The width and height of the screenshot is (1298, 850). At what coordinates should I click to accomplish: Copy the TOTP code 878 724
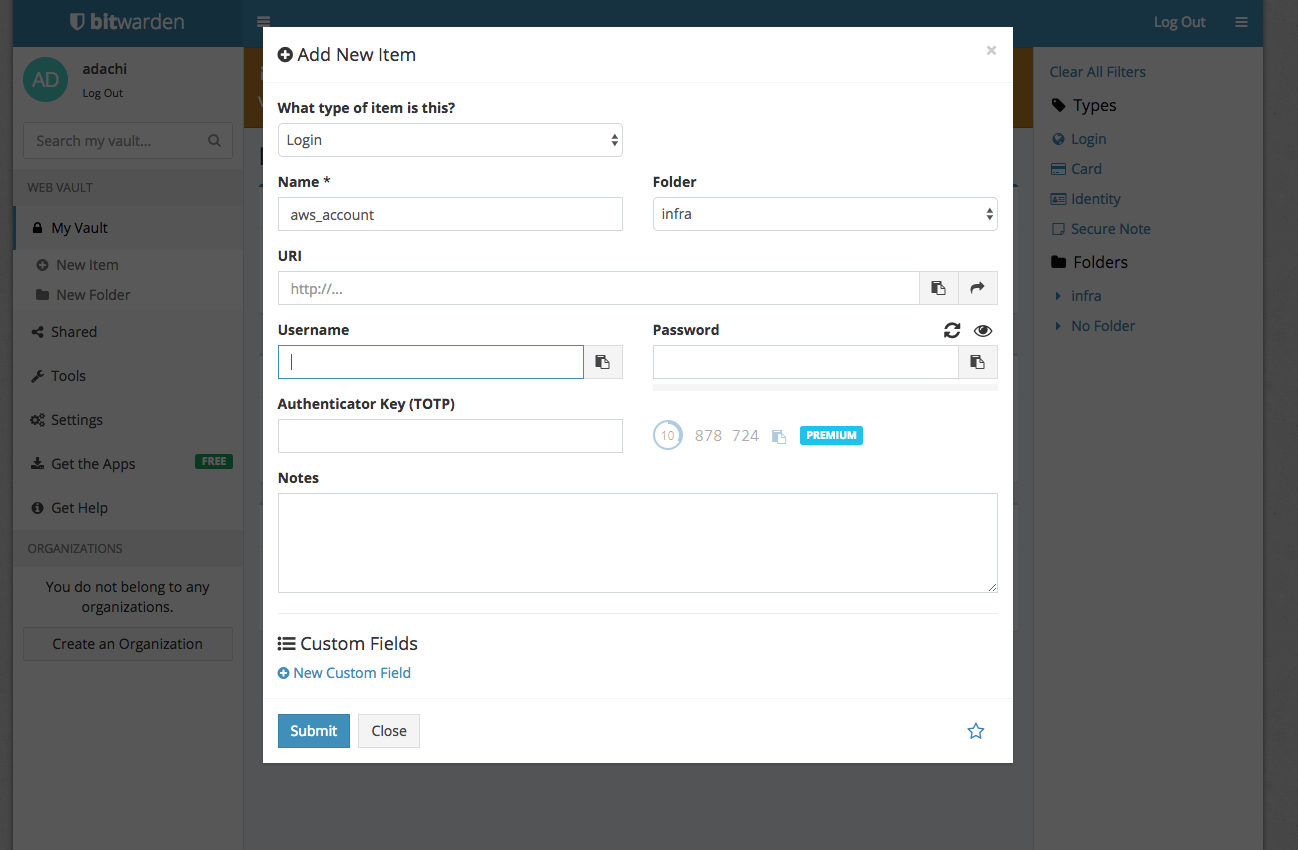(779, 436)
